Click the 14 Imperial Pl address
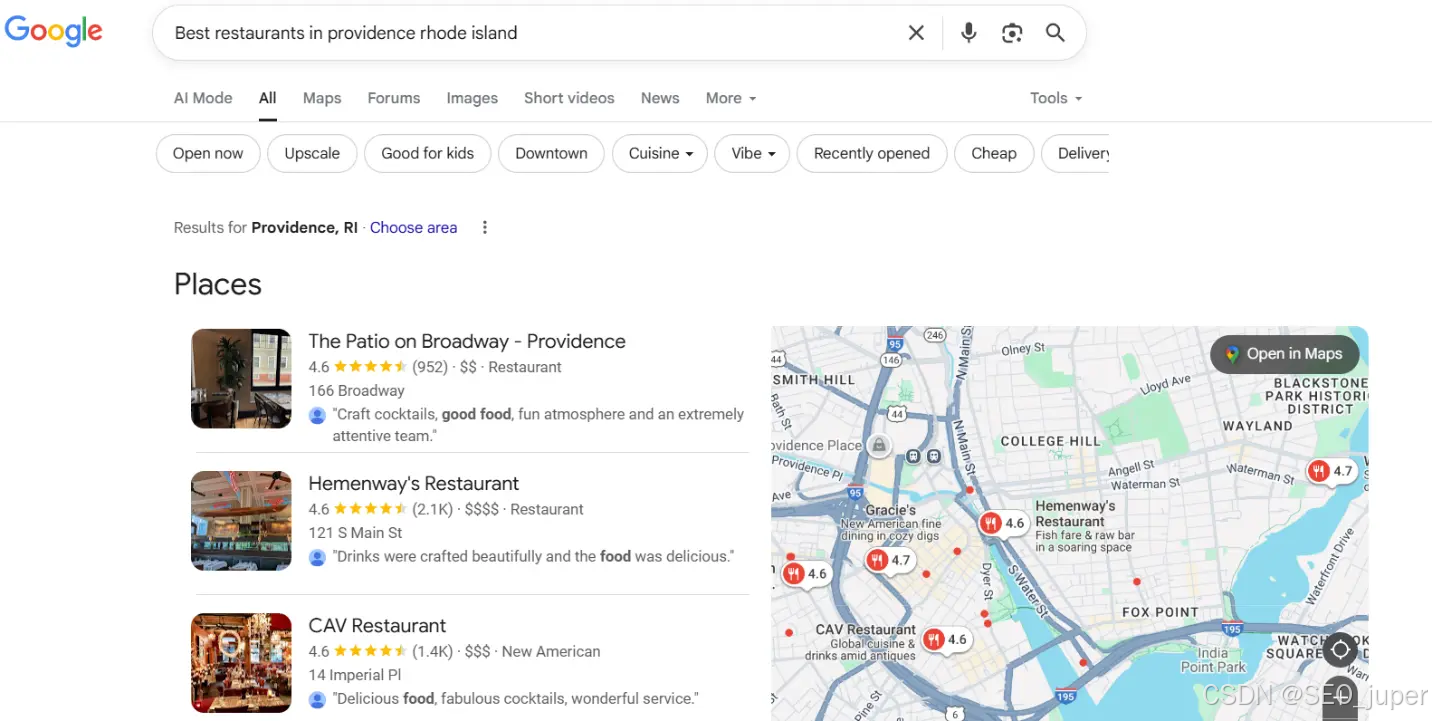The image size is (1432, 721). pos(354,675)
